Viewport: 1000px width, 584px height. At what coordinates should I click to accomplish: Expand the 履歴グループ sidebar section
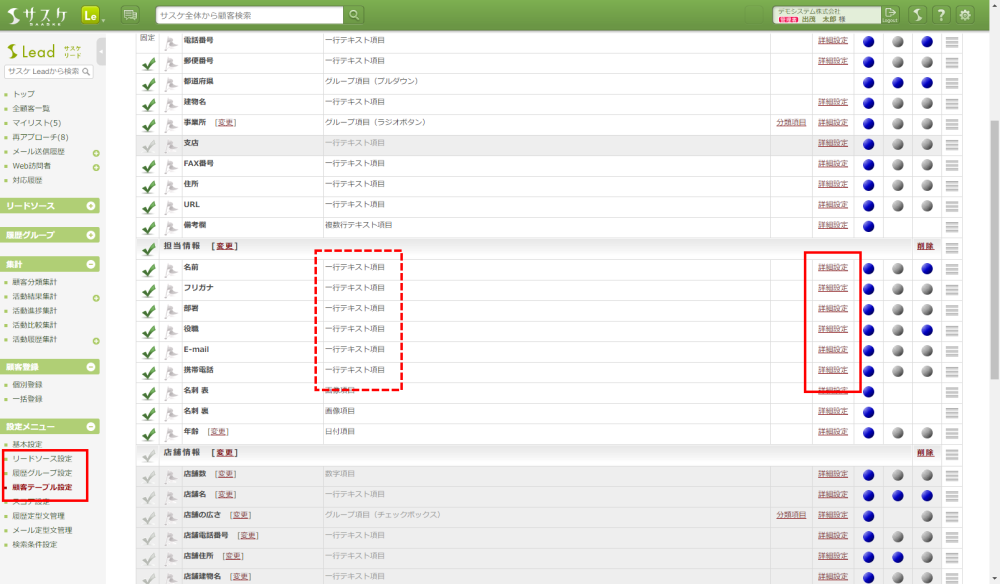[91, 235]
